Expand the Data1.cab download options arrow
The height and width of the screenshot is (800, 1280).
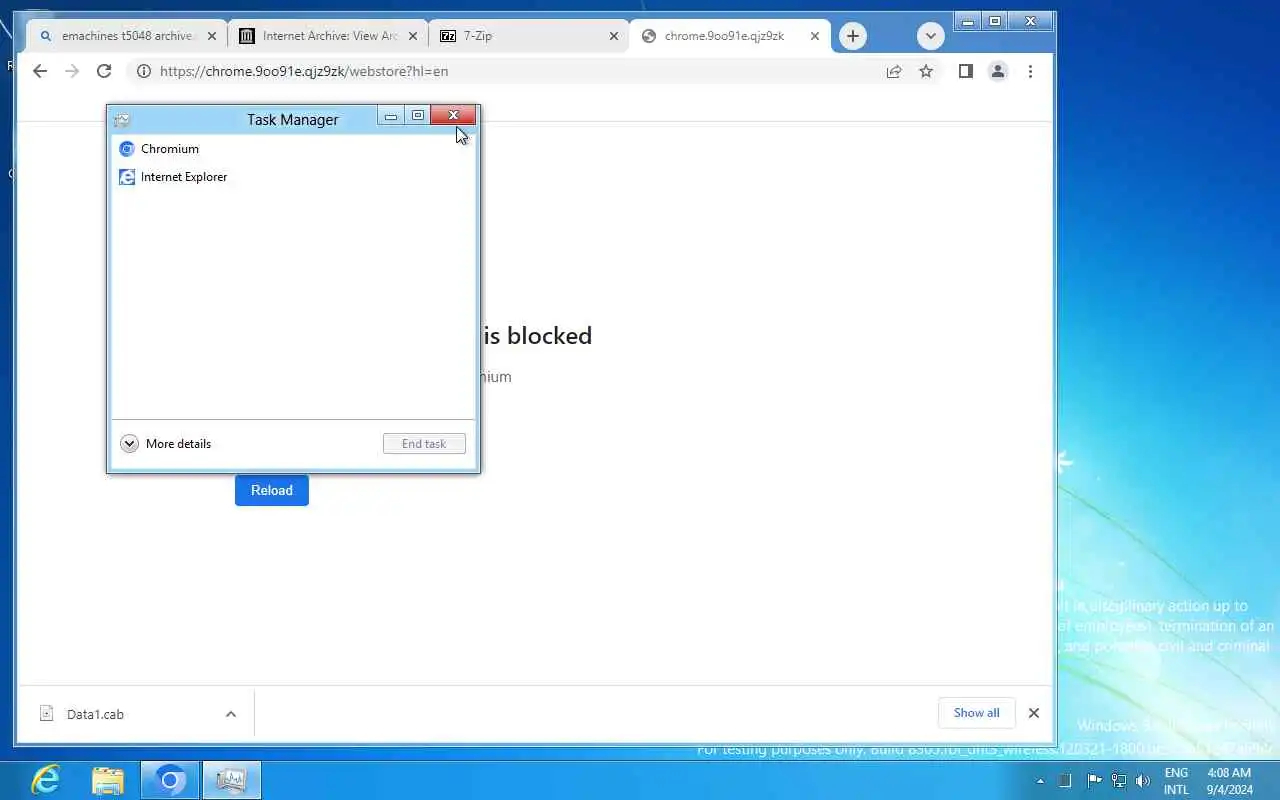click(x=231, y=714)
